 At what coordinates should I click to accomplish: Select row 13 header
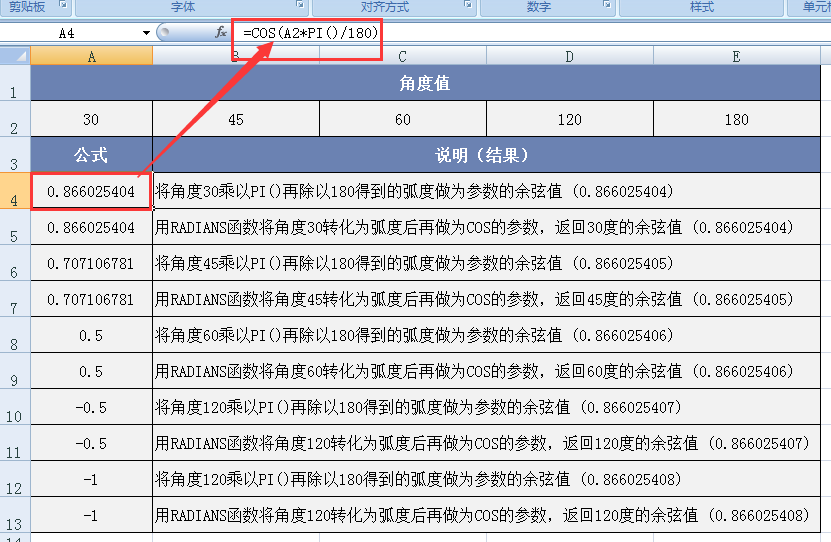15,516
